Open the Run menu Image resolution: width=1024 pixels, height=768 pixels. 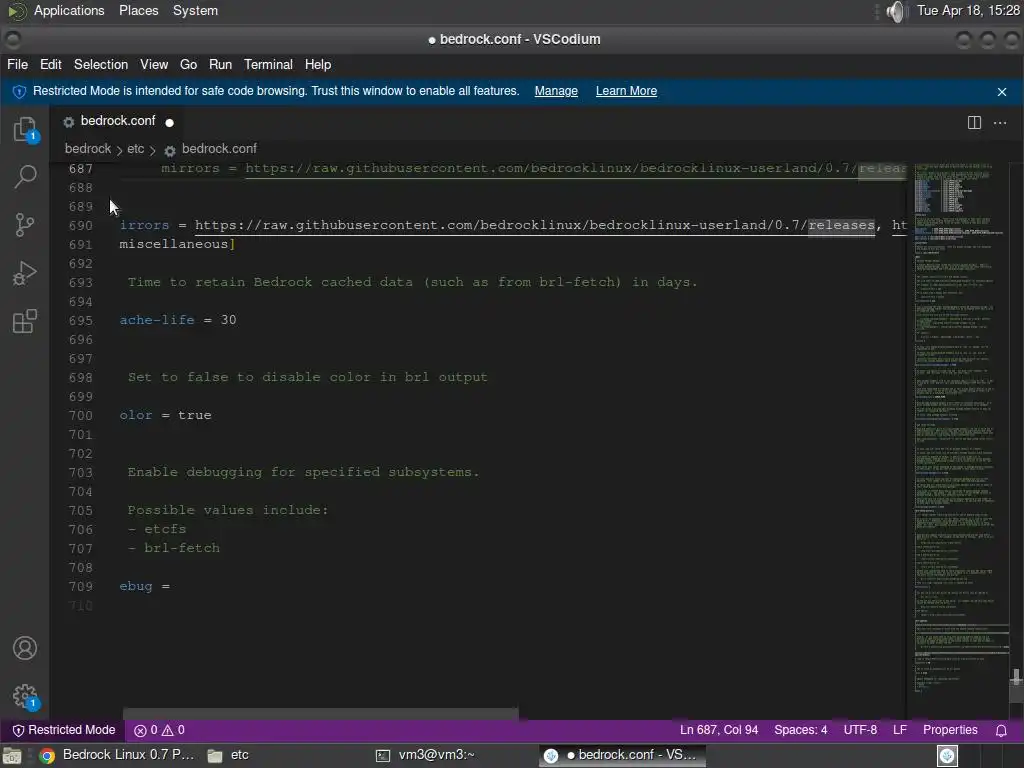220,65
